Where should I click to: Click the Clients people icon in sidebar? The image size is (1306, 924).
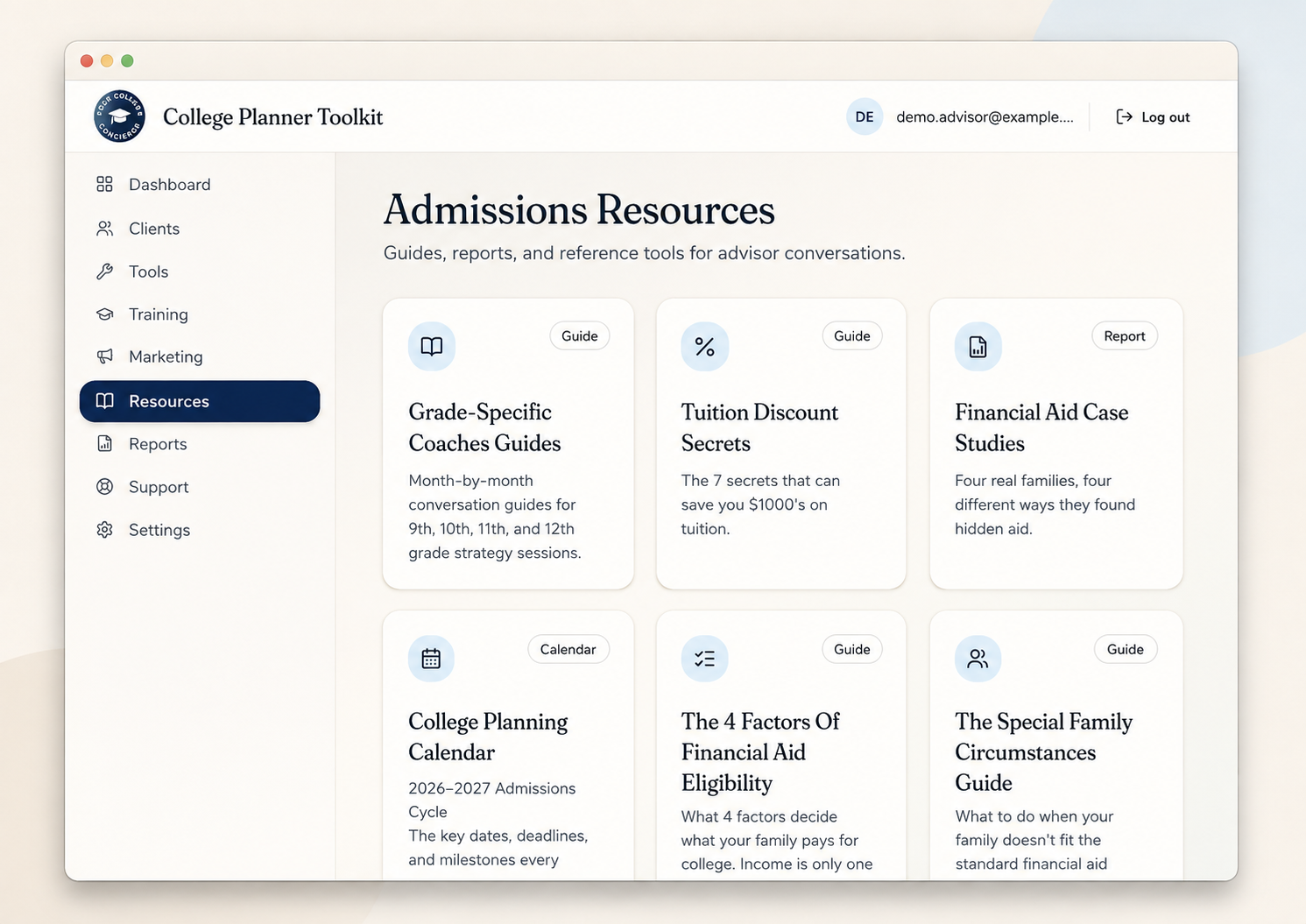pyautogui.click(x=105, y=229)
